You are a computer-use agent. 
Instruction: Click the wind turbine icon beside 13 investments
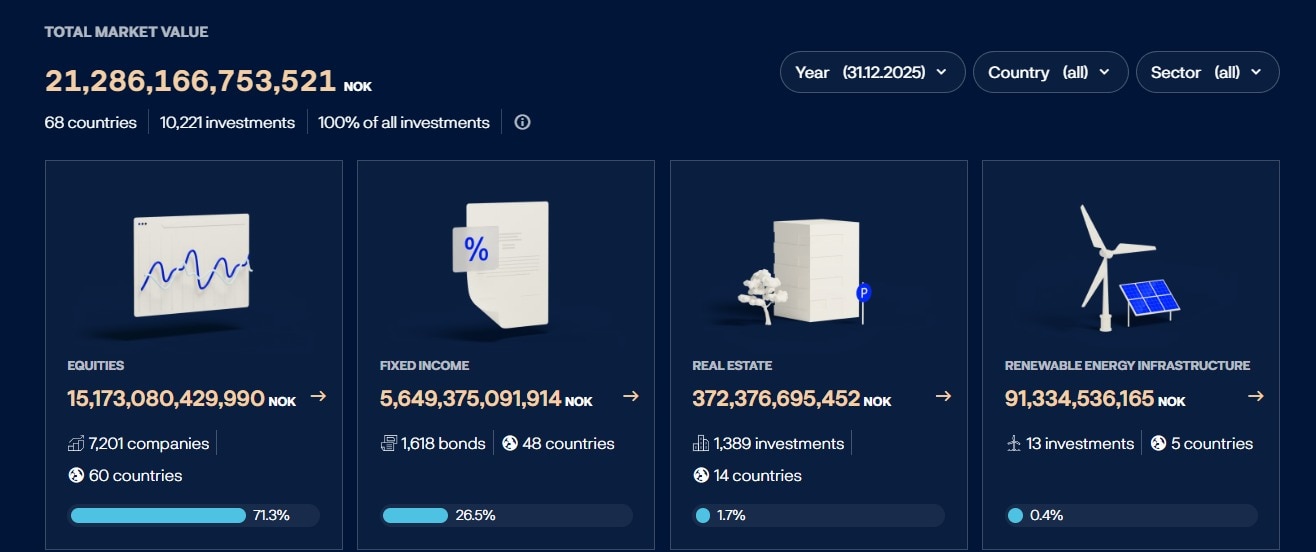[1014, 443]
